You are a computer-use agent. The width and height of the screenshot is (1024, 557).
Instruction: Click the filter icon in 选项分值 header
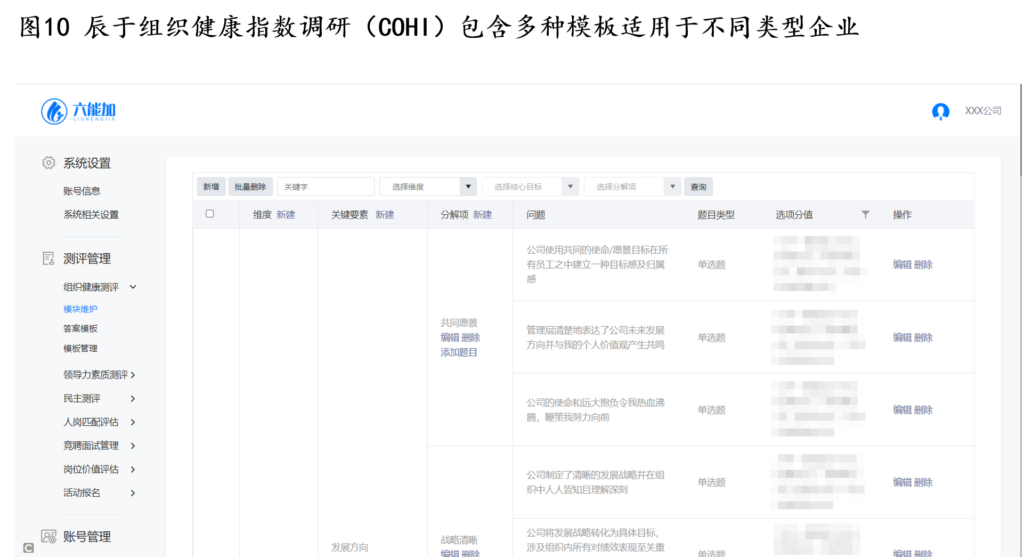tap(865, 214)
